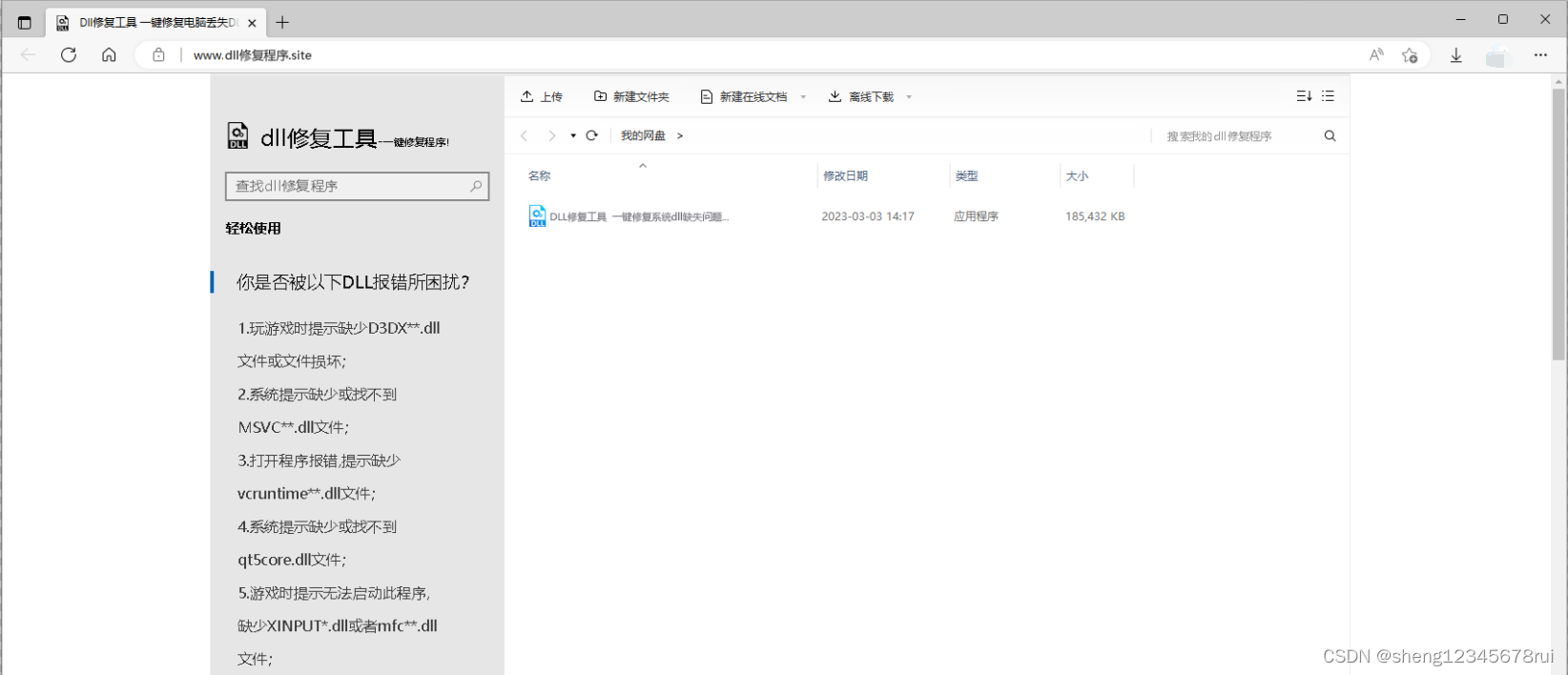Open the sort order options icon

[x=1304, y=96]
